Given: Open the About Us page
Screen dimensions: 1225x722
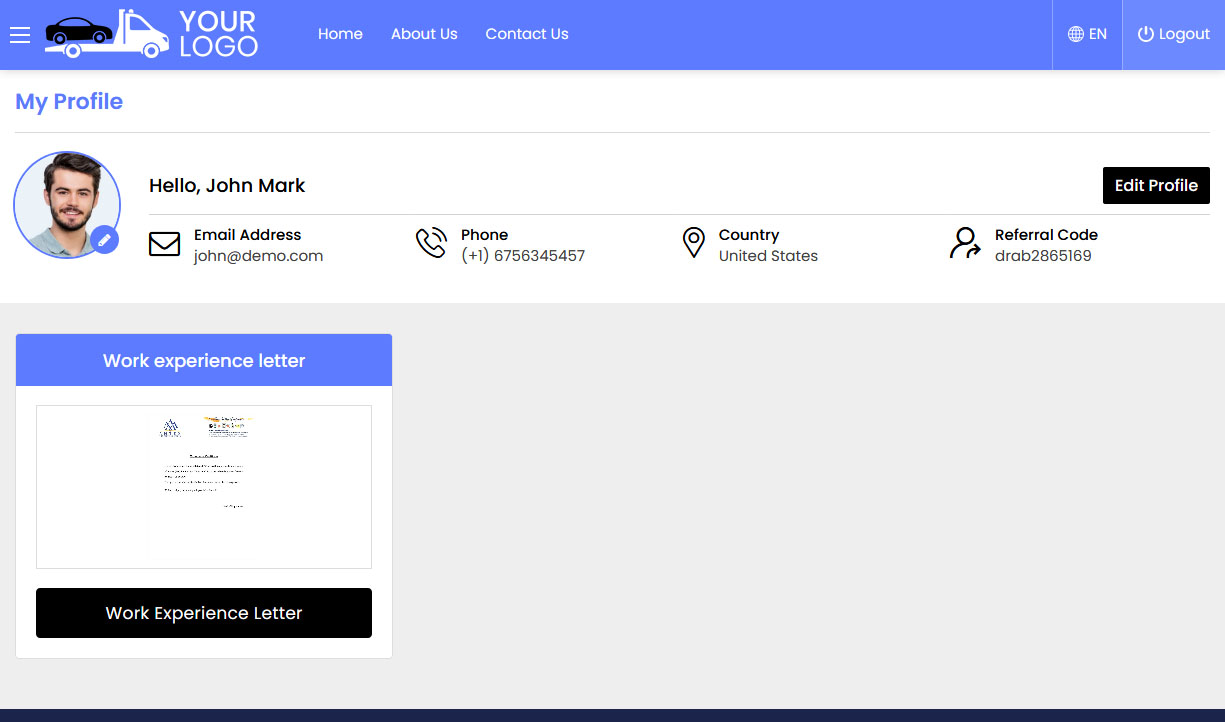Looking at the screenshot, I should 424,34.
